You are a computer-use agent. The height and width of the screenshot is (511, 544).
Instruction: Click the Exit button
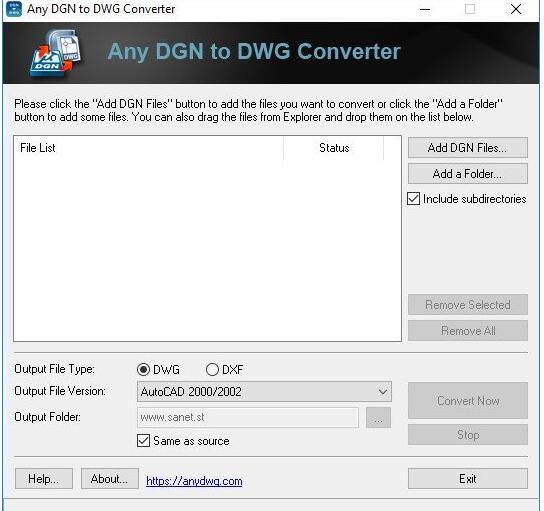tap(467, 479)
